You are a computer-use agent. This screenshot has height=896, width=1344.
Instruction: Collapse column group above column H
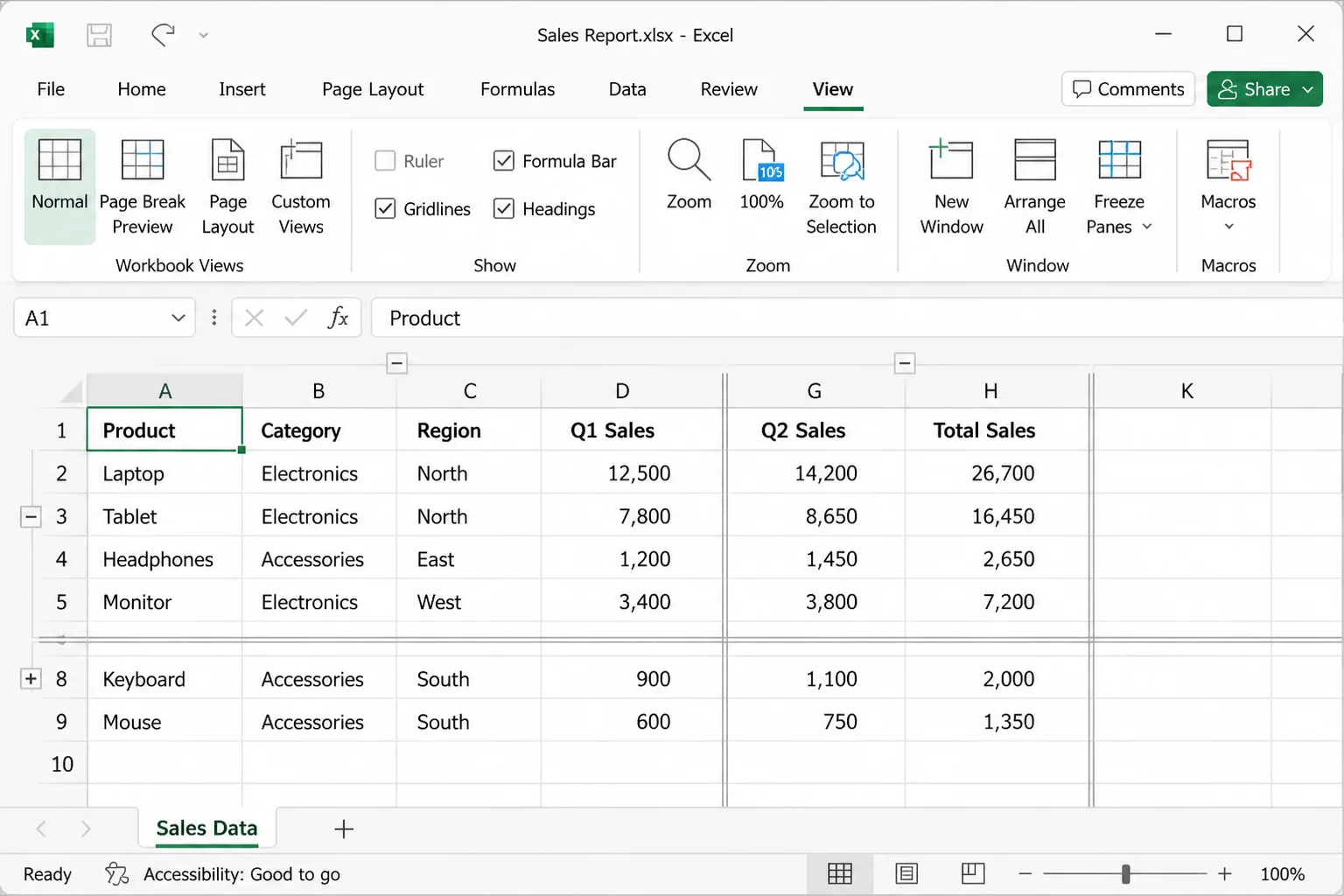905,363
